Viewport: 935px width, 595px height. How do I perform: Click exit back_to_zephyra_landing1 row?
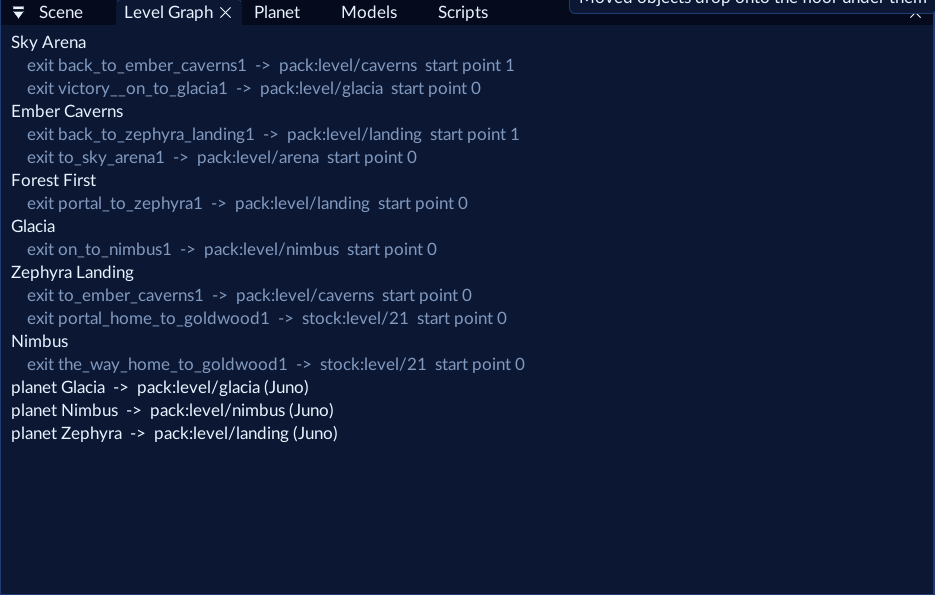[273, 135]
